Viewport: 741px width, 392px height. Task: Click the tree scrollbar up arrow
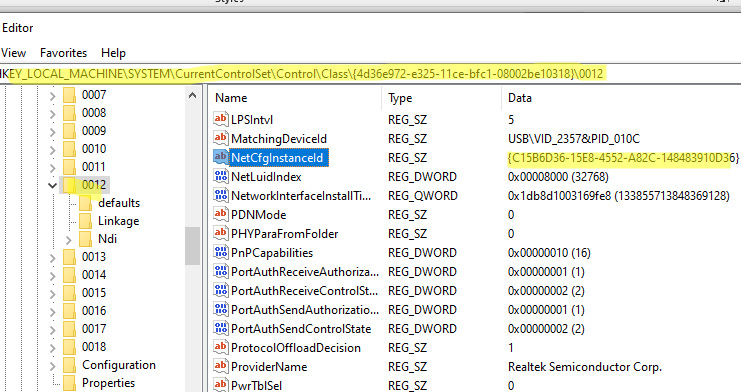click(192, 96)
